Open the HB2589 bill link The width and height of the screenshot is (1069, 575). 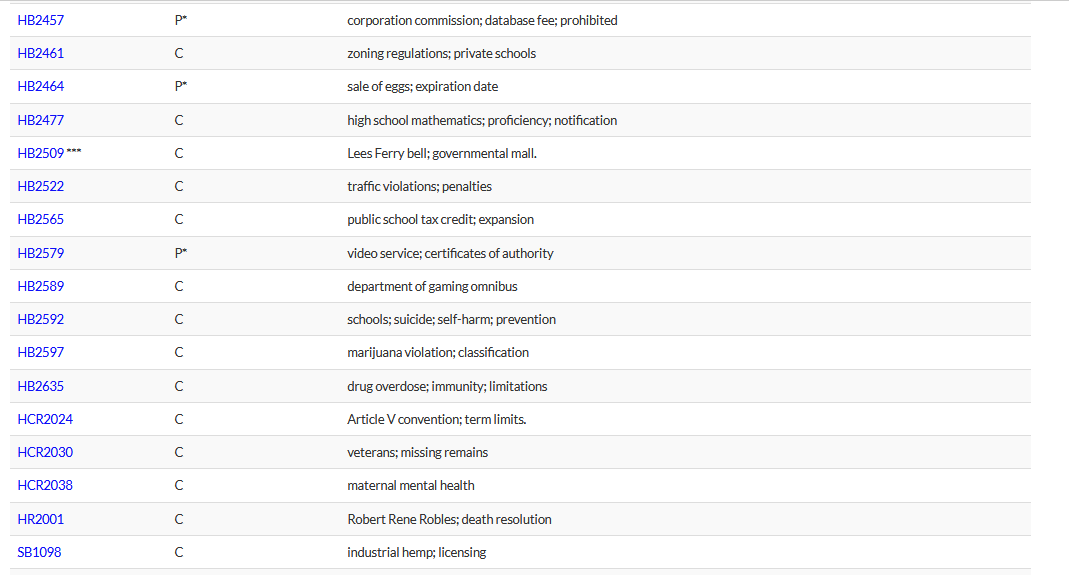pyautogui.click(x=40, y=286)
